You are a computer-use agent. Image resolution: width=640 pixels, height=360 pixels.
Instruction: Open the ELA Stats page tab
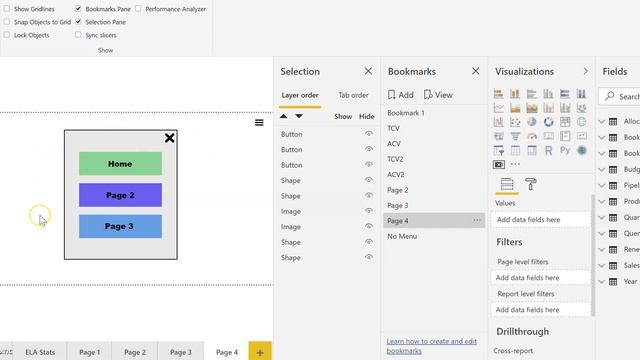tap(40, 352)
